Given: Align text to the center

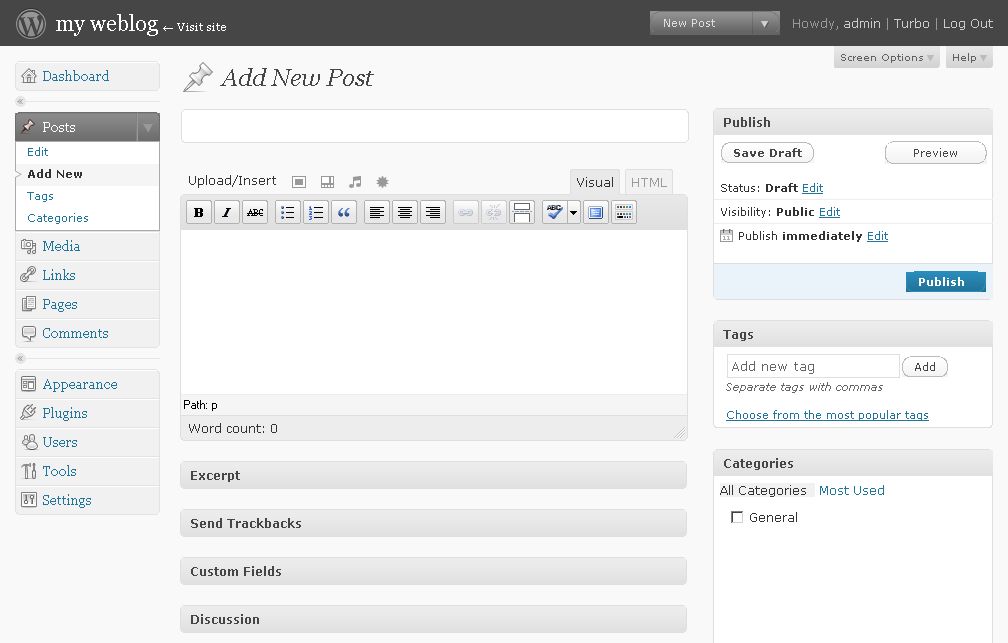Looking at the screenshot, I should pos(405,212).
